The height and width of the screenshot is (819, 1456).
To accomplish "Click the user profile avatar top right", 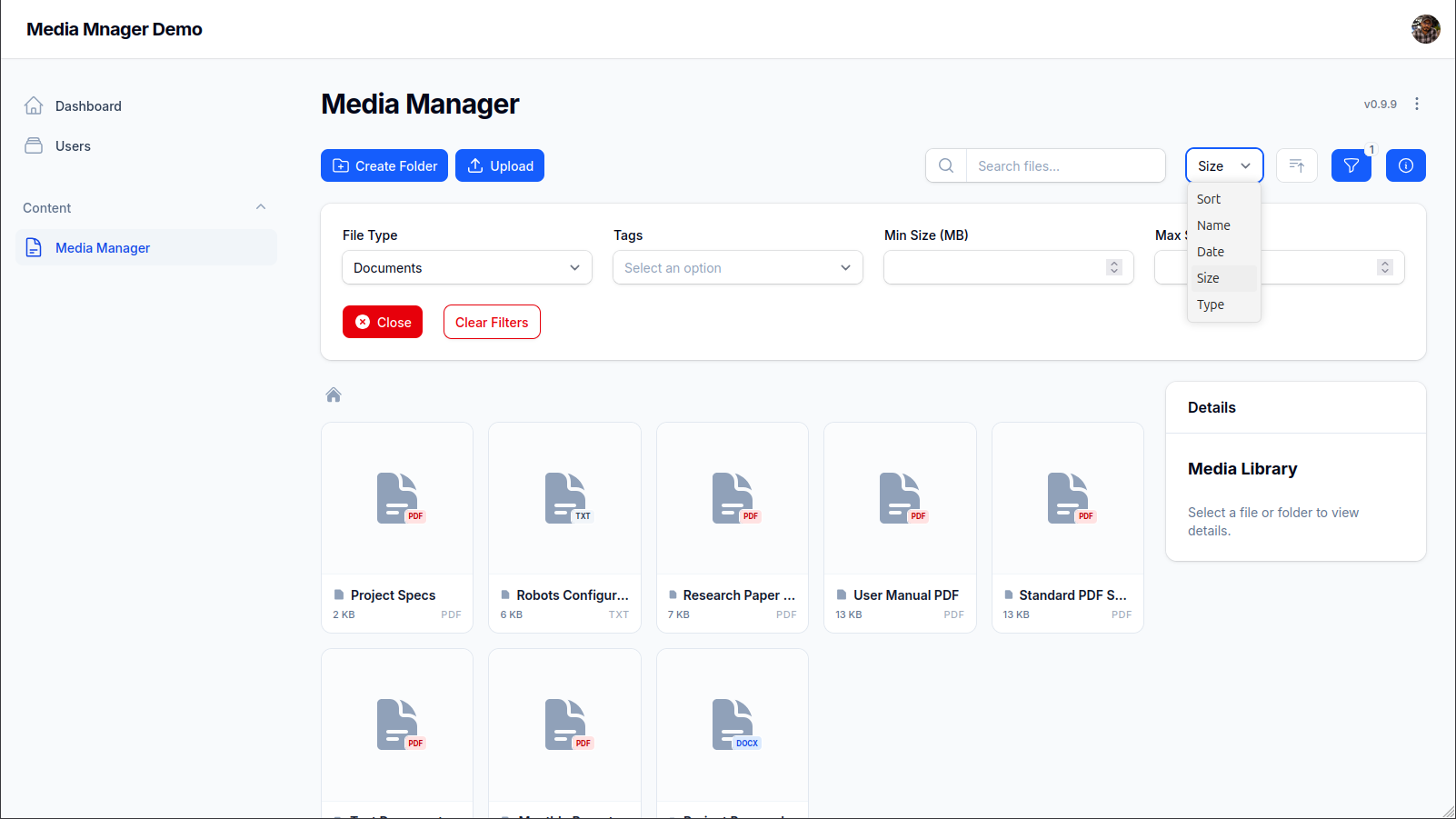I will coord(1425,28).
